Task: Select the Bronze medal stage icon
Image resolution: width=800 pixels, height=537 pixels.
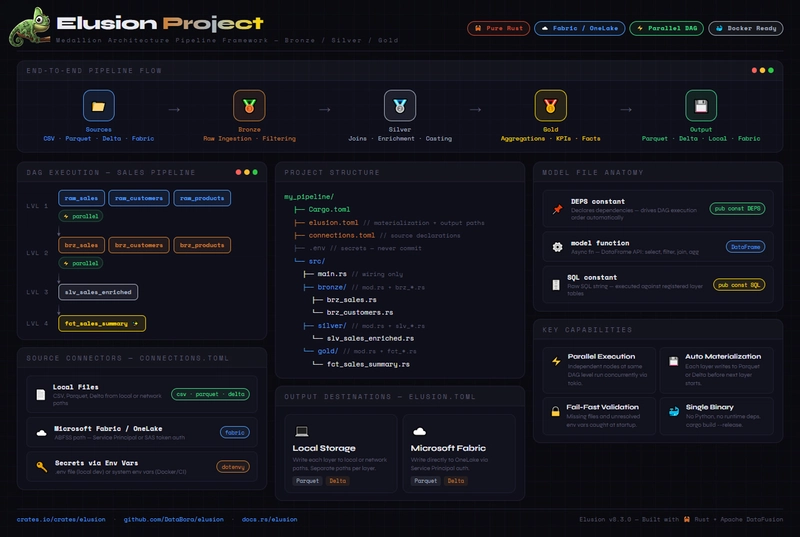Action: pyautogui.click(x=249, y=105)
